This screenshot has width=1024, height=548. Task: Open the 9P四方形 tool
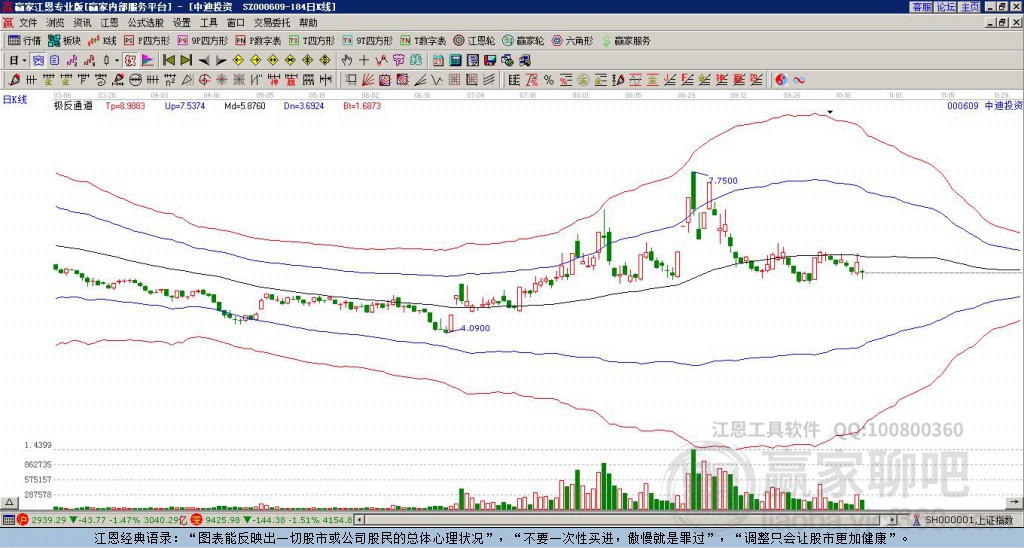pos(202,40)
